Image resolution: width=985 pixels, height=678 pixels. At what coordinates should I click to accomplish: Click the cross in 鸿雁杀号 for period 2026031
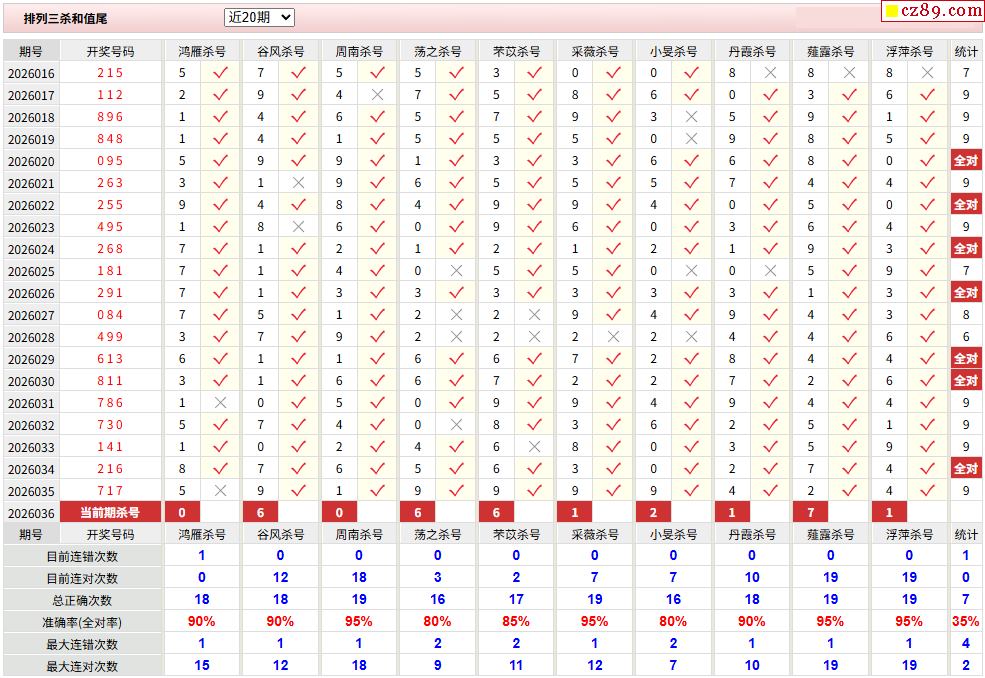220,403
